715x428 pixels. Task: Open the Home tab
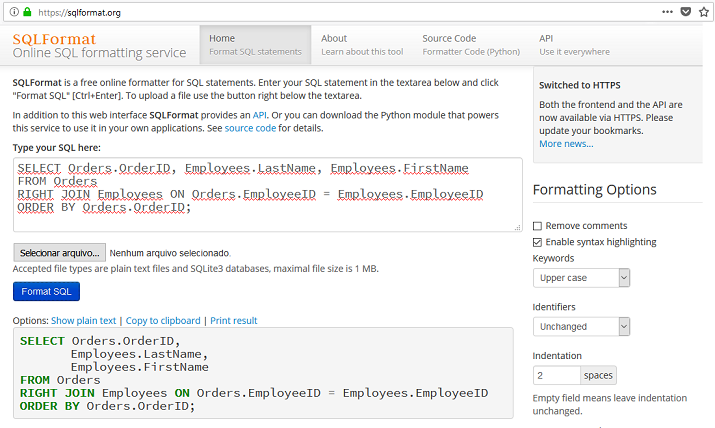click(255, 45)
